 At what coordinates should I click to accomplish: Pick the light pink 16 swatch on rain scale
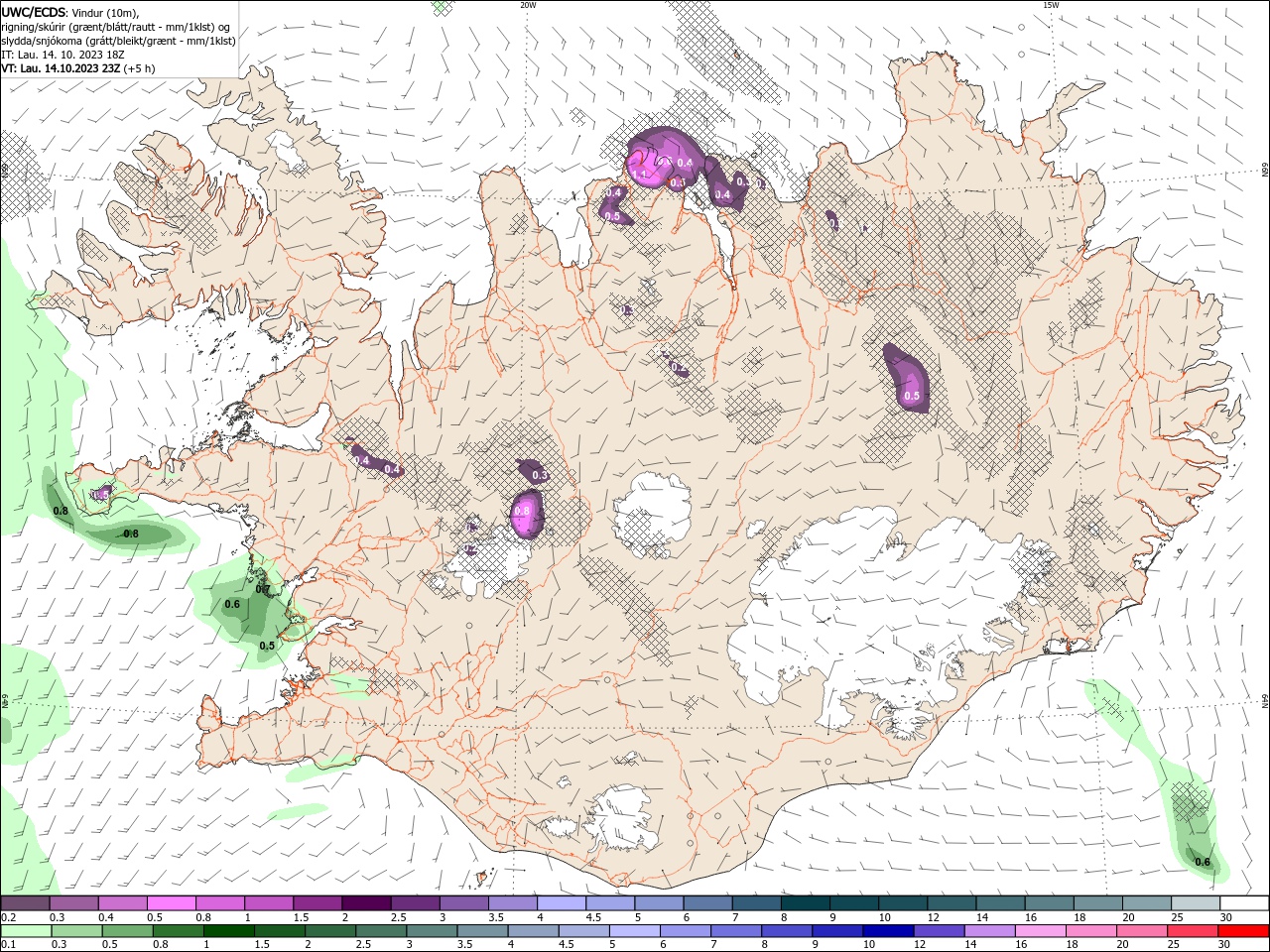[x=1040, y=931]
